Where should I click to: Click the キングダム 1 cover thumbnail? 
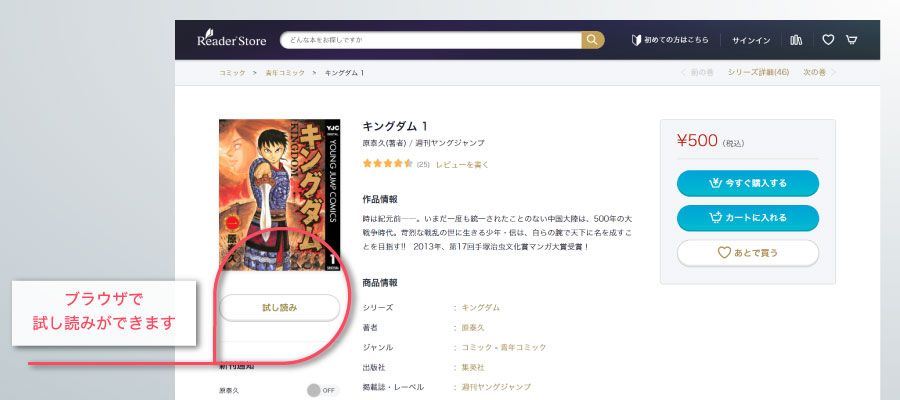click(x=280, y=195)
